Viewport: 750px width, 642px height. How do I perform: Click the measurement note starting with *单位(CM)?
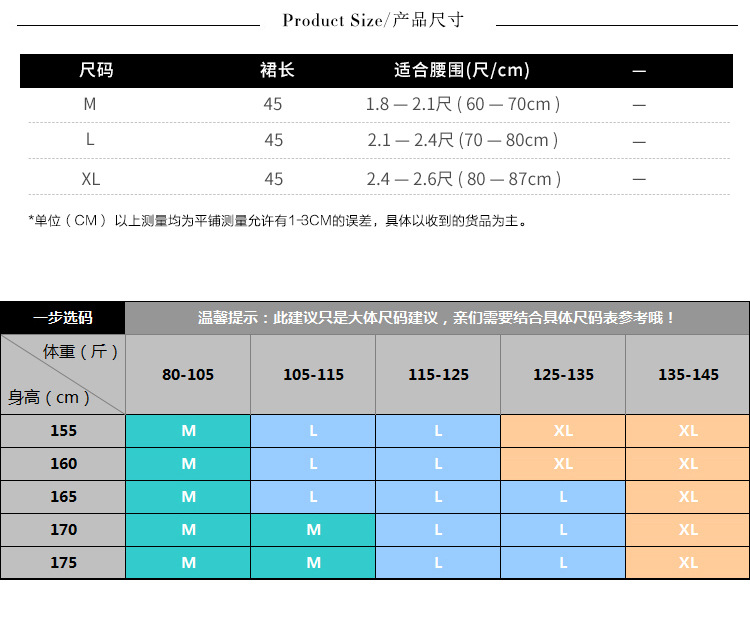277,220
